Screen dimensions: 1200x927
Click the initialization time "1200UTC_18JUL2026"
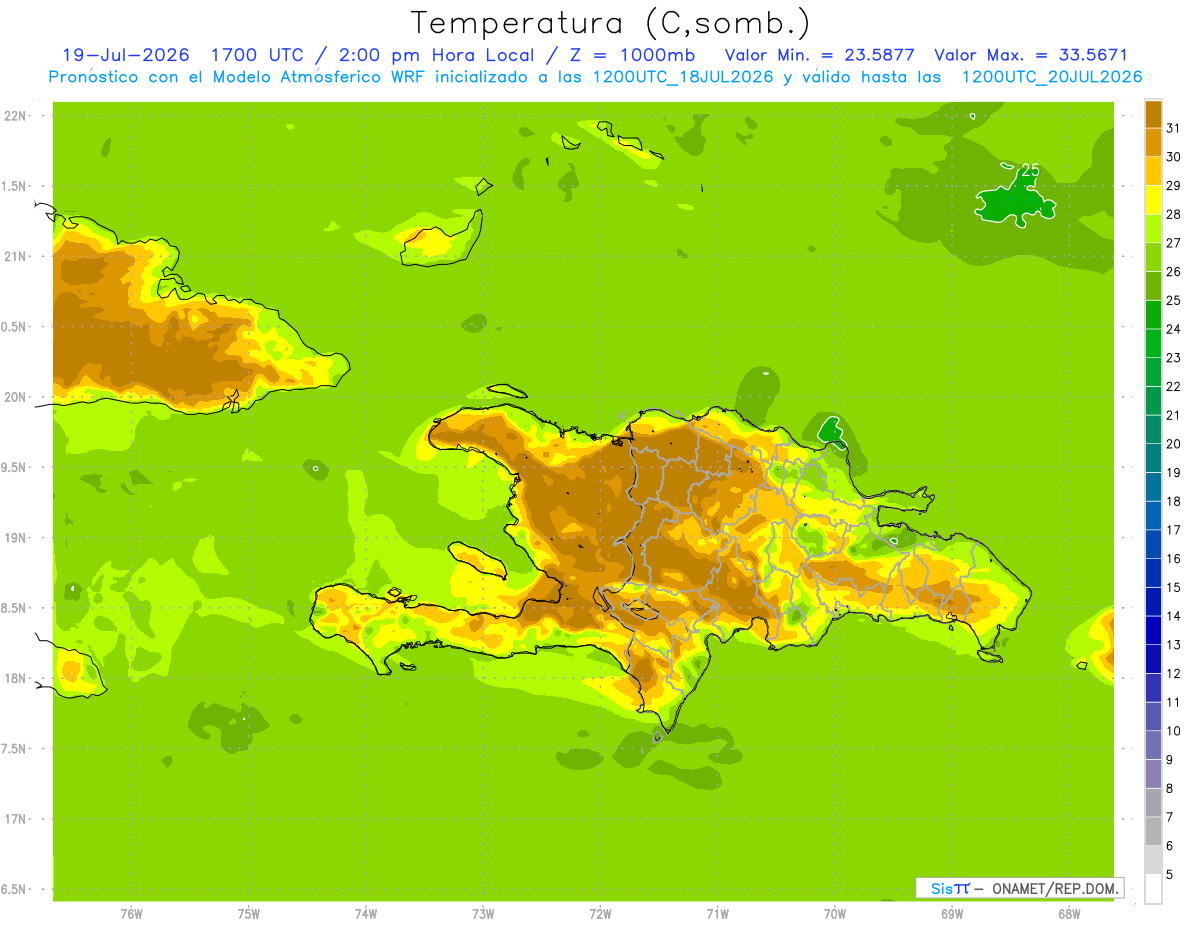click(x=682, y=77)
